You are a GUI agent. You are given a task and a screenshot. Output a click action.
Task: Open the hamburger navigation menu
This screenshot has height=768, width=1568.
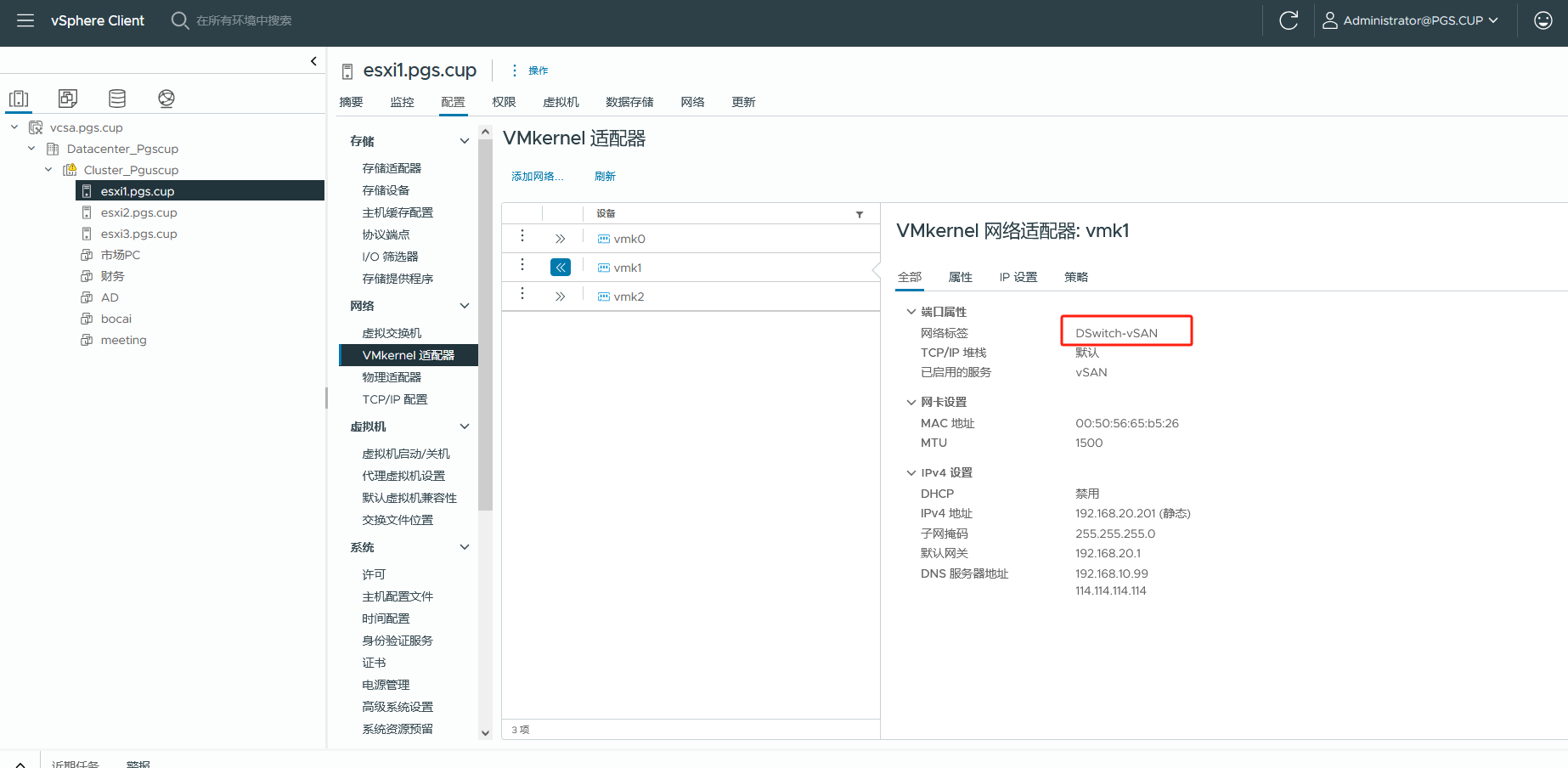pyautogui.click(x=25, y=20)
